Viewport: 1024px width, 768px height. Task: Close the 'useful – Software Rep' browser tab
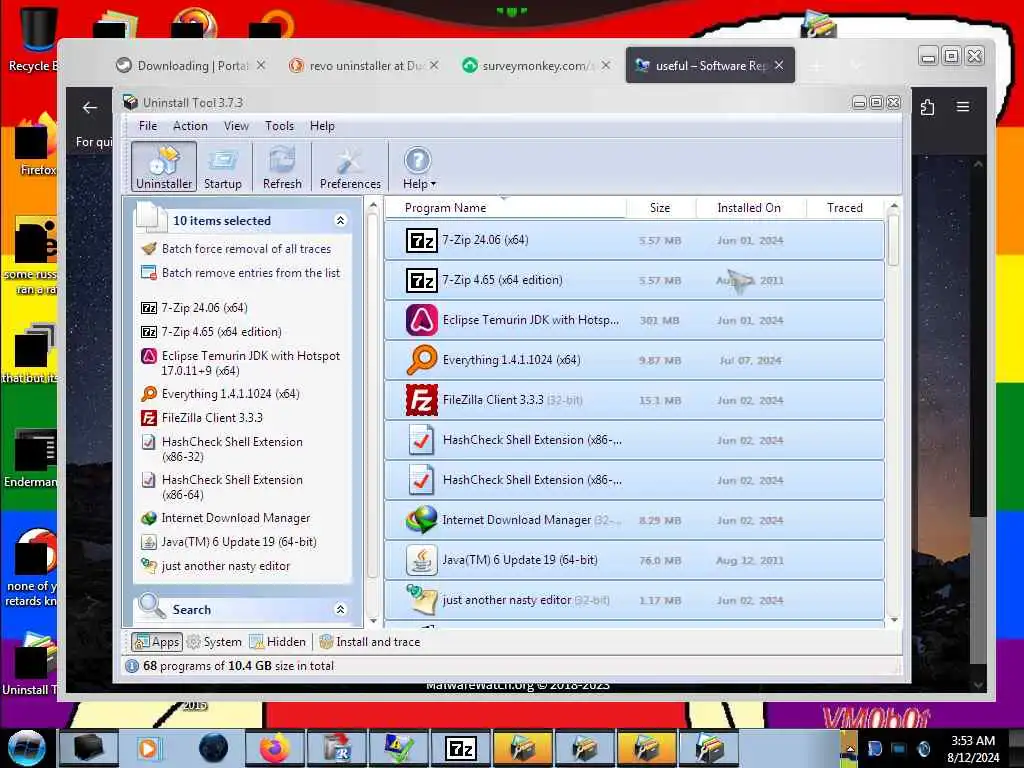click(779, 65)
